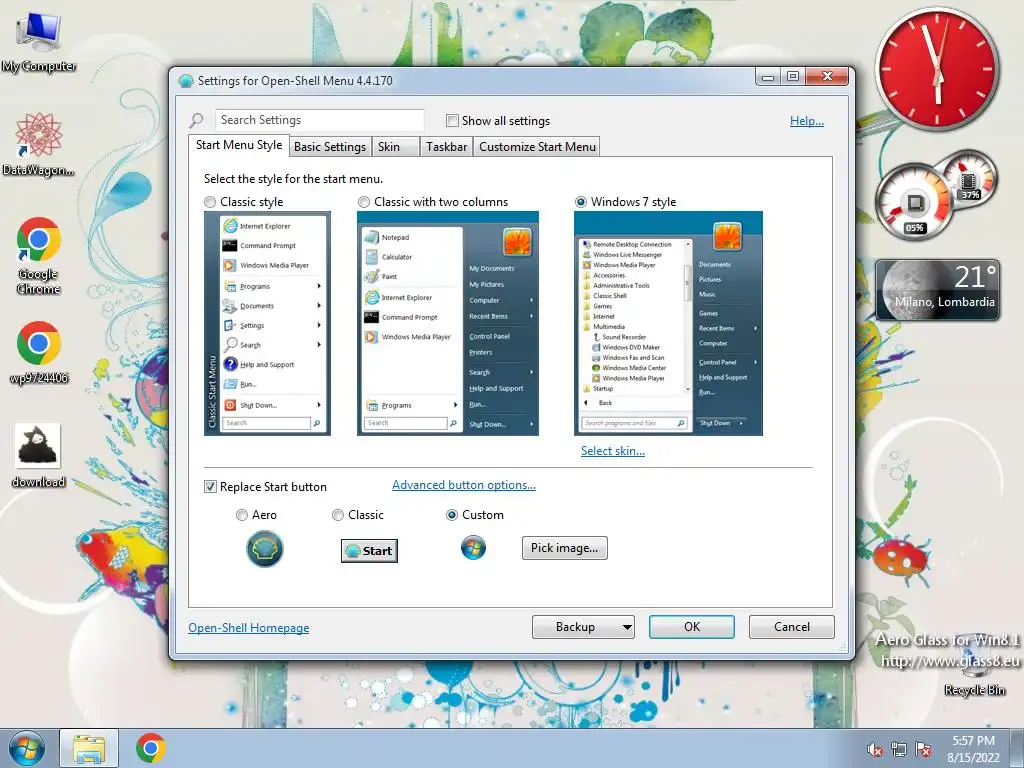The image size is (1024, 768).
Task: Click the OK button
Action: (692, 627)
